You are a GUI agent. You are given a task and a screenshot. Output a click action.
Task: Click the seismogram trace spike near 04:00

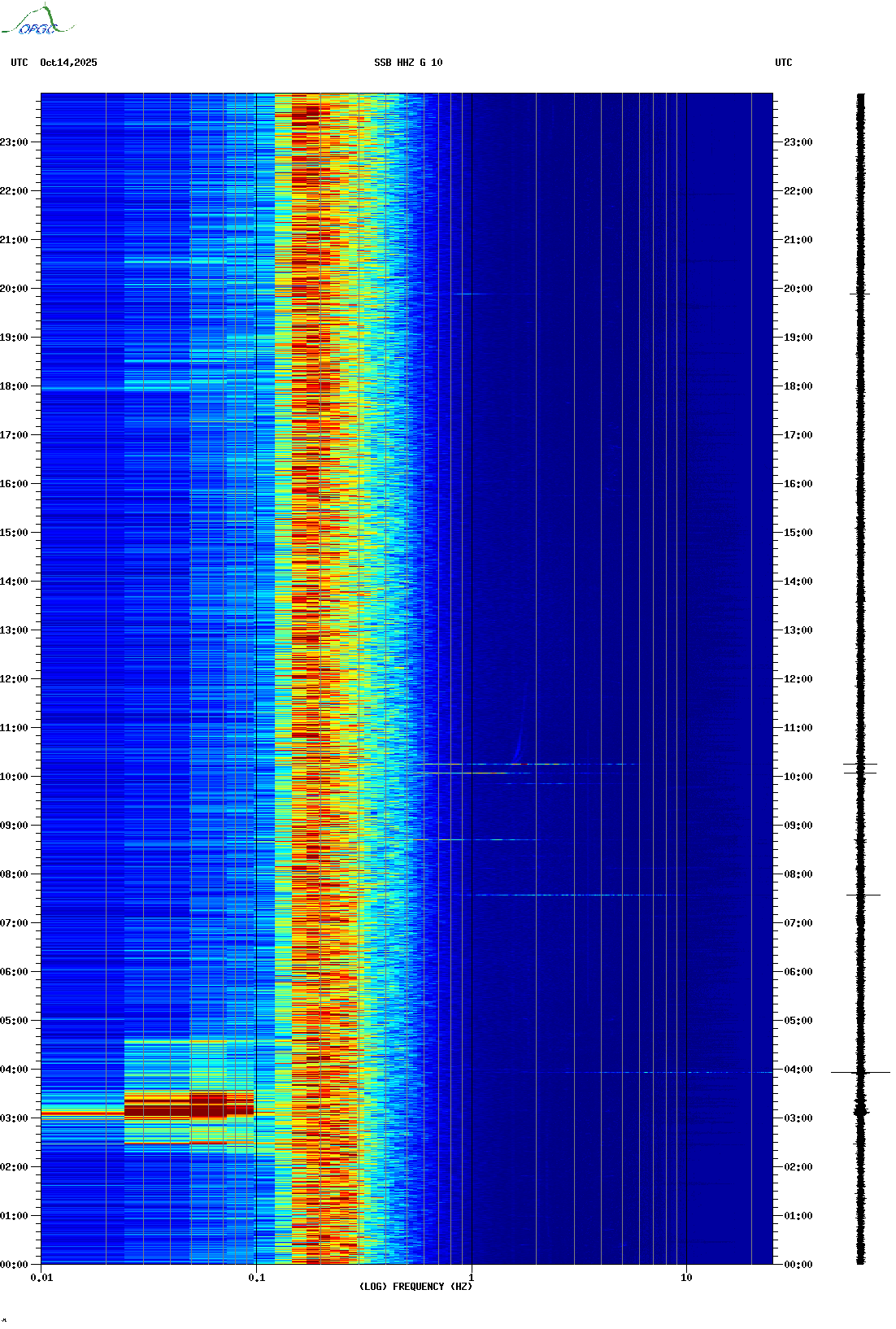[x=860, y=1073]
